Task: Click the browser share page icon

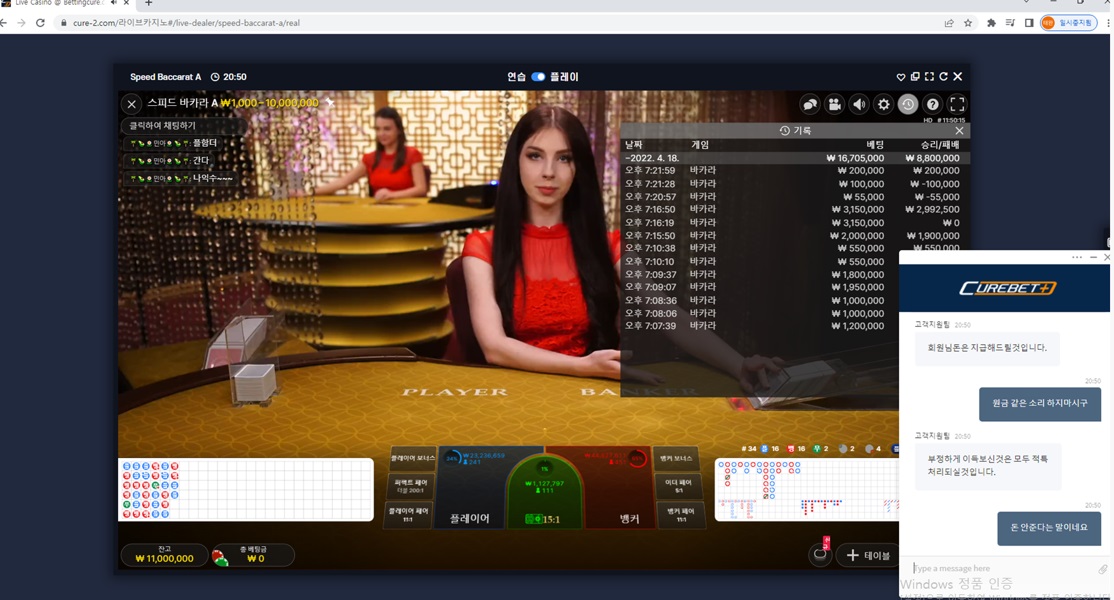Action: (948, 23)
